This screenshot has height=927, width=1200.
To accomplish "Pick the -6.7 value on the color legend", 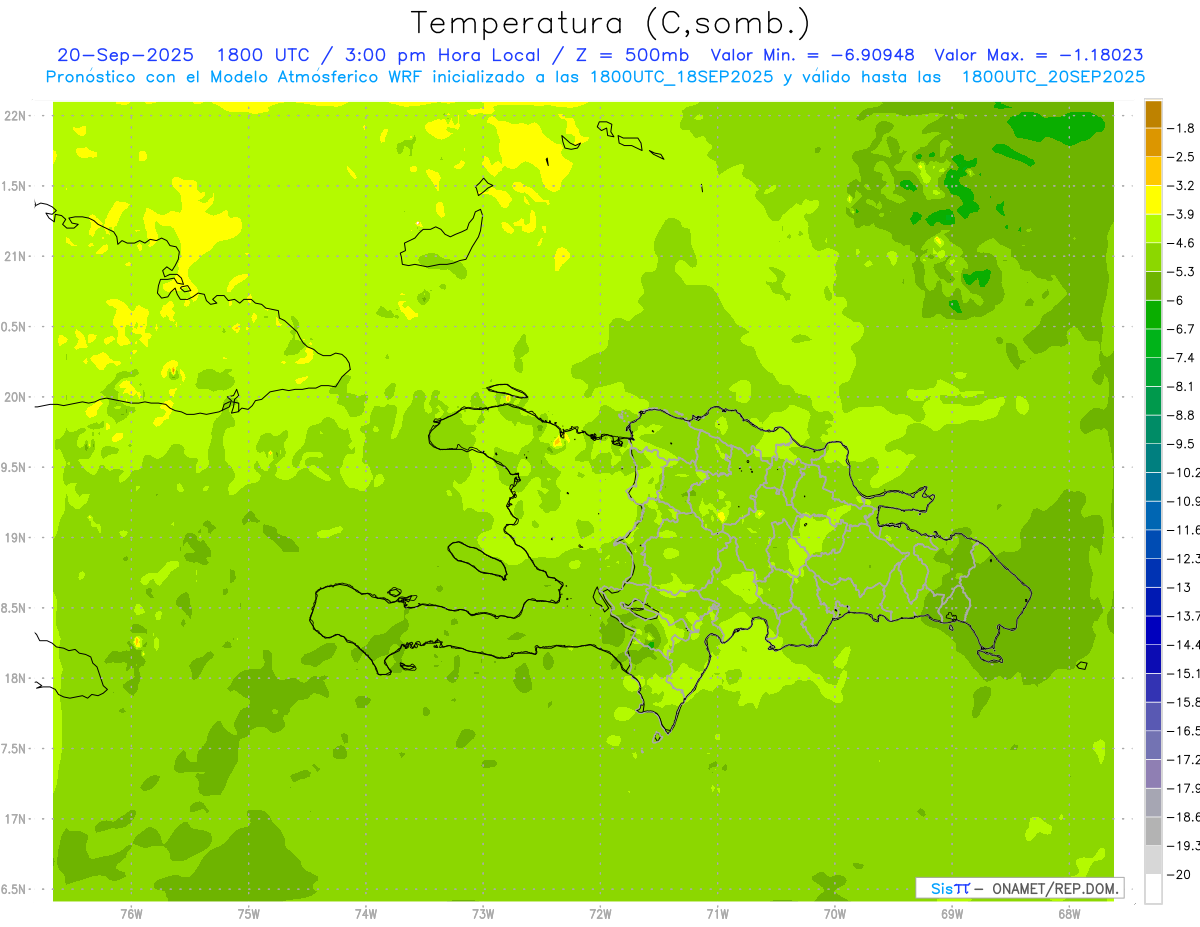I will [x=1183, y=329].
